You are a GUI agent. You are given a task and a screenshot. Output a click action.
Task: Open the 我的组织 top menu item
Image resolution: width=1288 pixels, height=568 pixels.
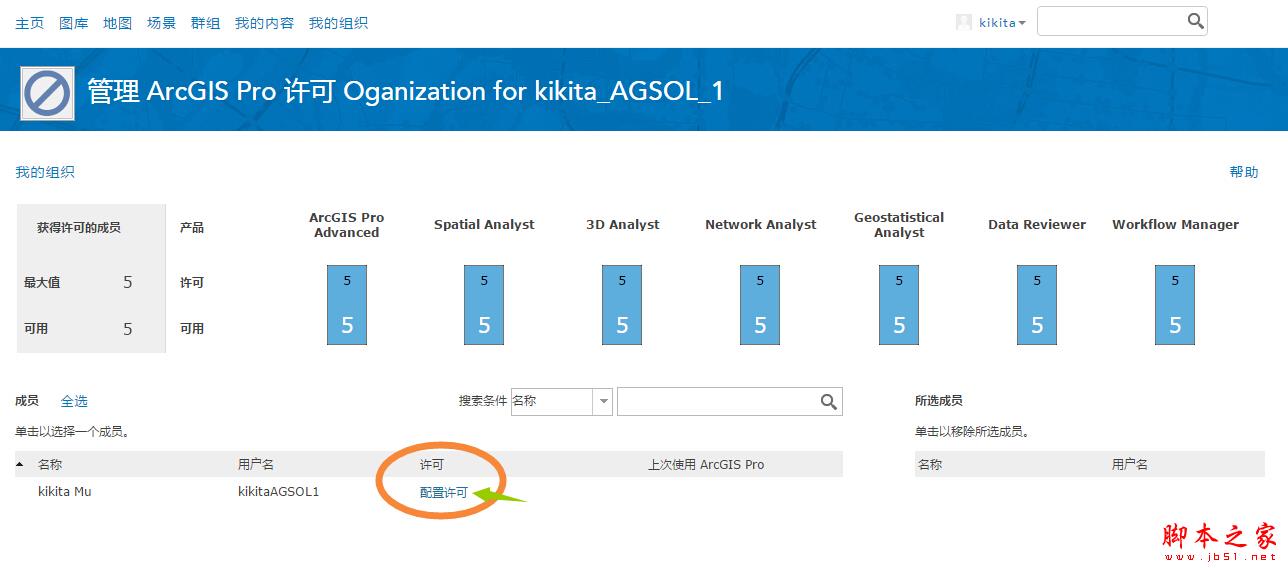tap(338, 23)
